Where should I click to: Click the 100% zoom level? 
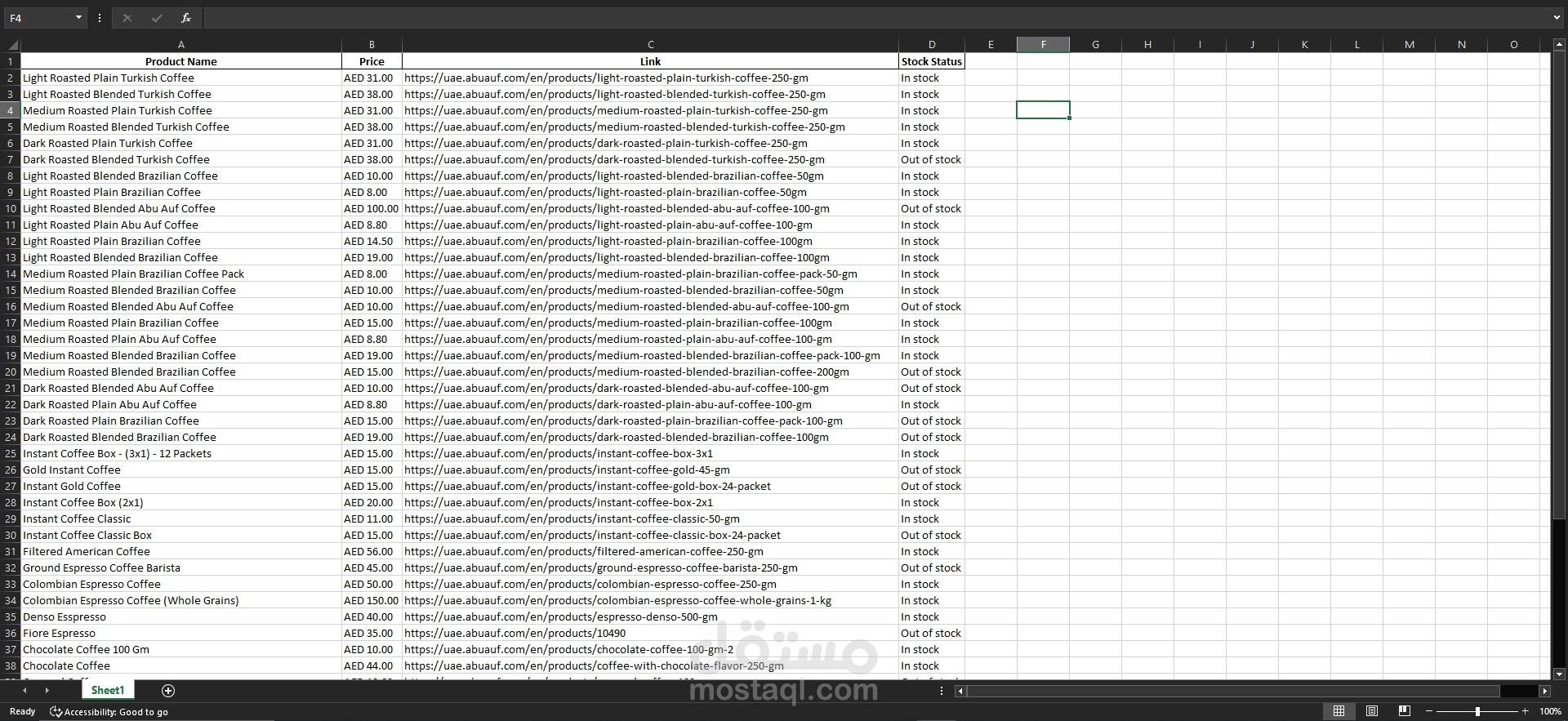pyautogui.click(x=1550, y=712)
